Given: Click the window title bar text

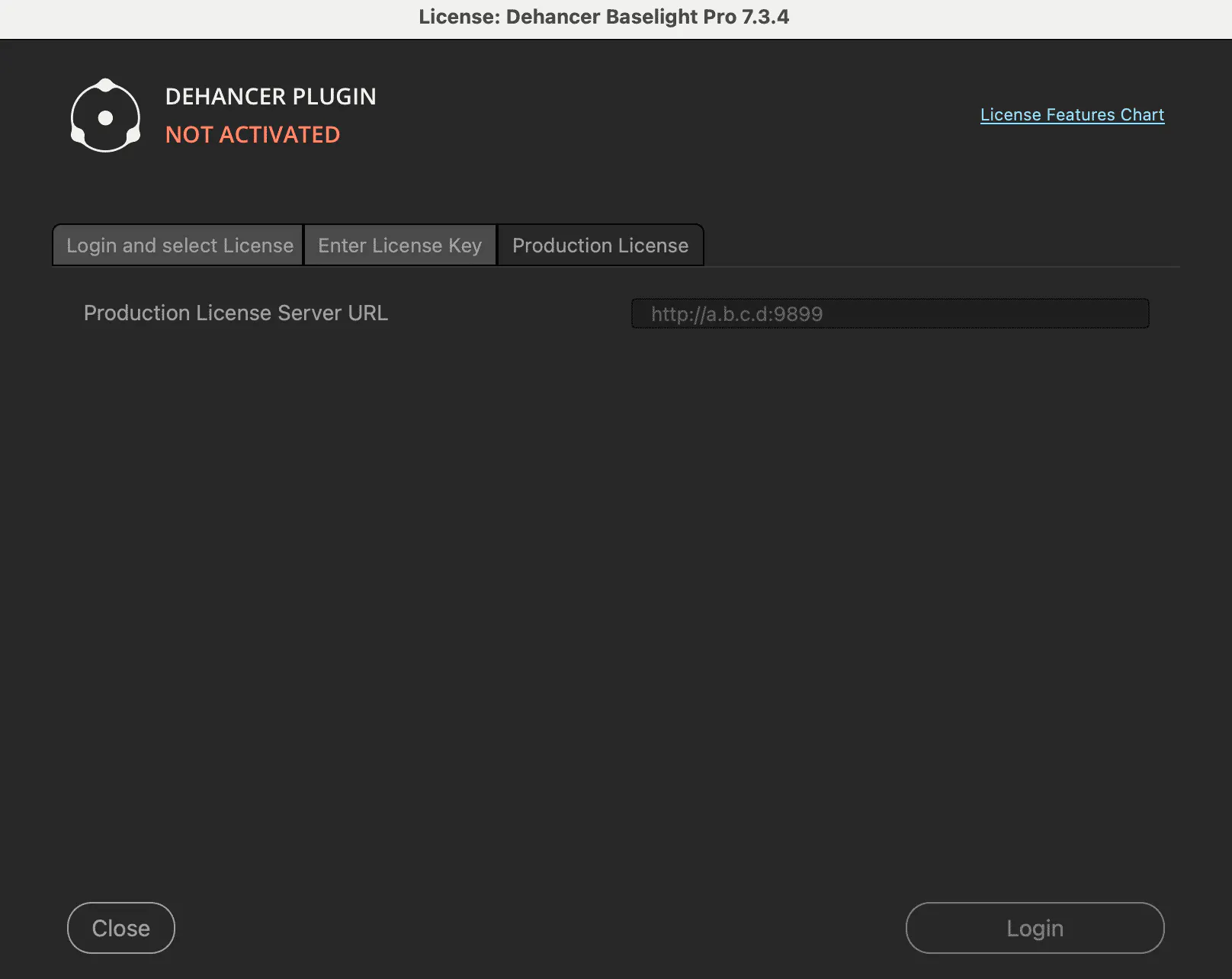Looking at the screenshot, I should (603, 17).
